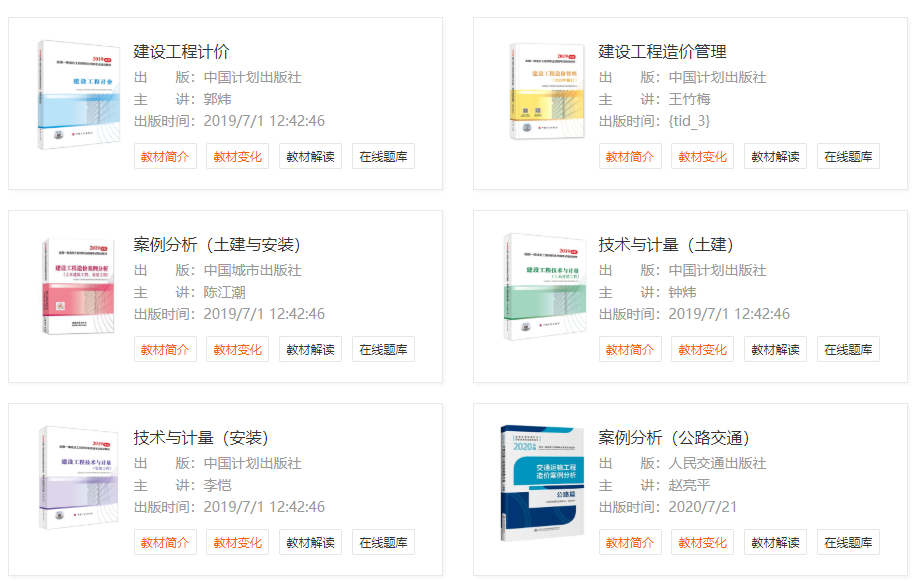The height and width of the screenshot is (581, 919).
Task: Open the 技术与计量（土建）title
Action: 666,244
